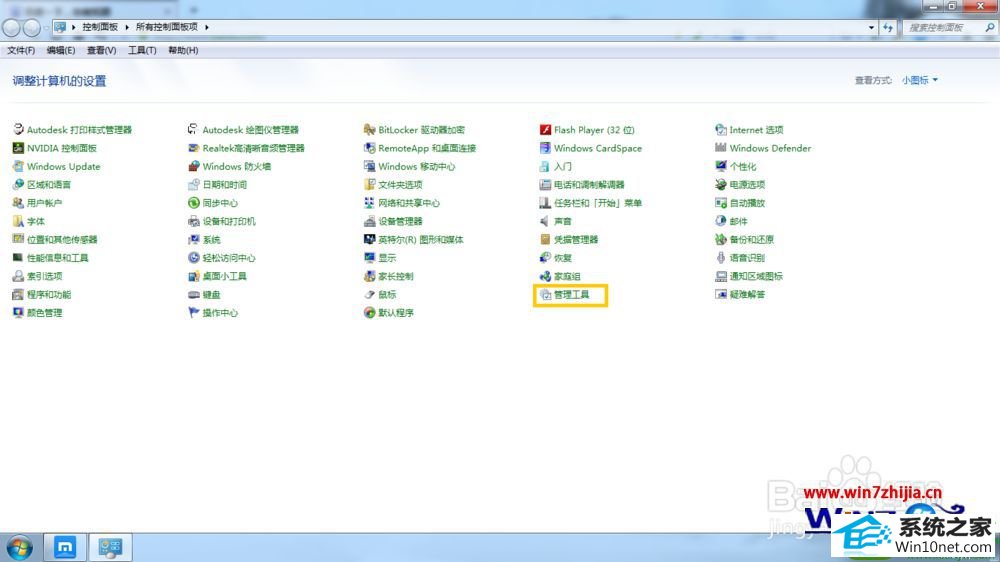Click the 设备和打印机 icon
Image resolution: width=1000 pixels, height=562 pixels.
coord(194,221)
